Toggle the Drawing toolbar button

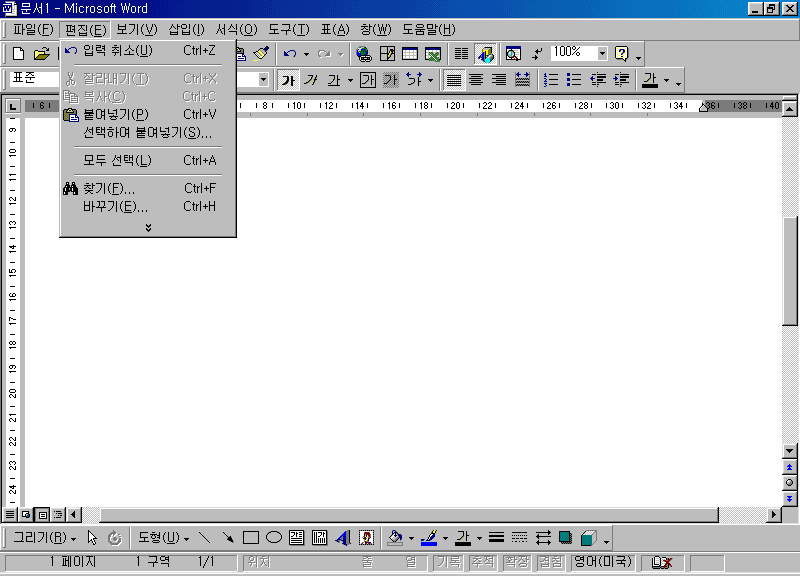pyautogui.click(x=486, y=54)
